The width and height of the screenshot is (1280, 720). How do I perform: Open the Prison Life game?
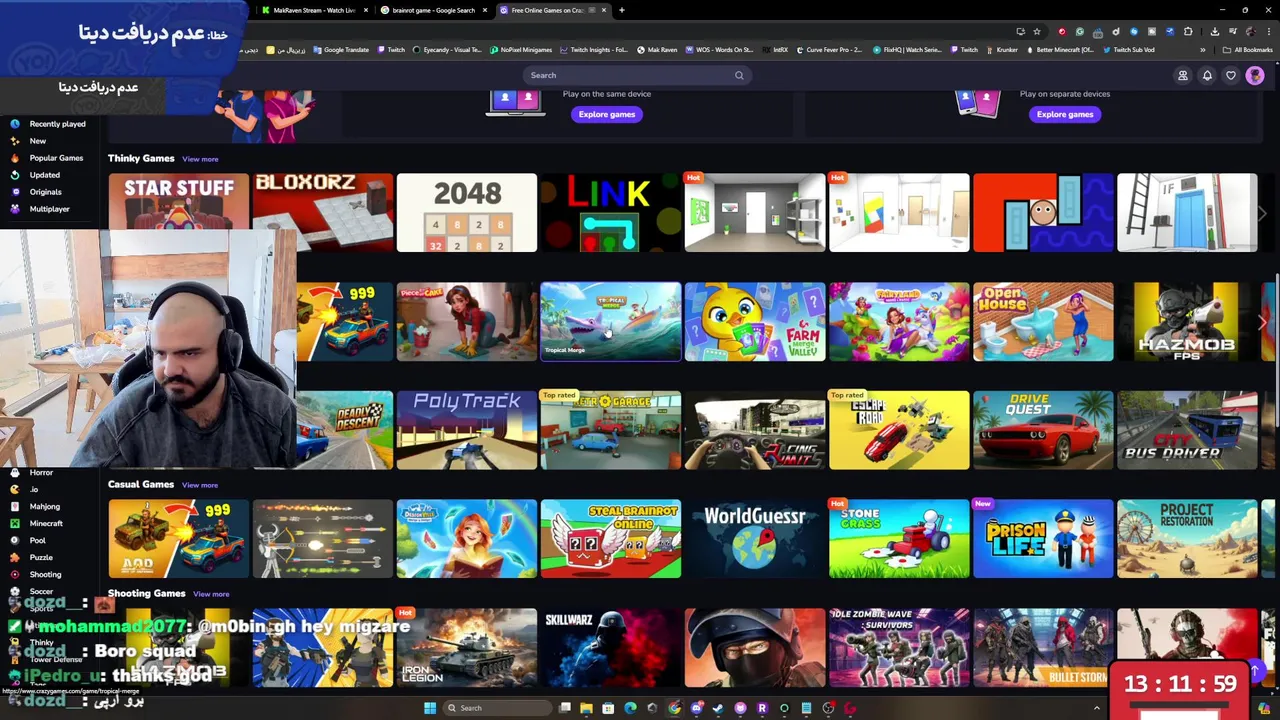click(1043, 539)
